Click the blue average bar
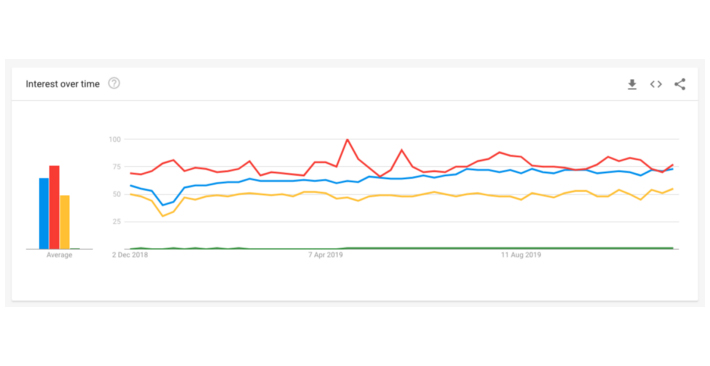Image resolution: width=710 pixels, height=366 pixels. [x=44, y=213]
